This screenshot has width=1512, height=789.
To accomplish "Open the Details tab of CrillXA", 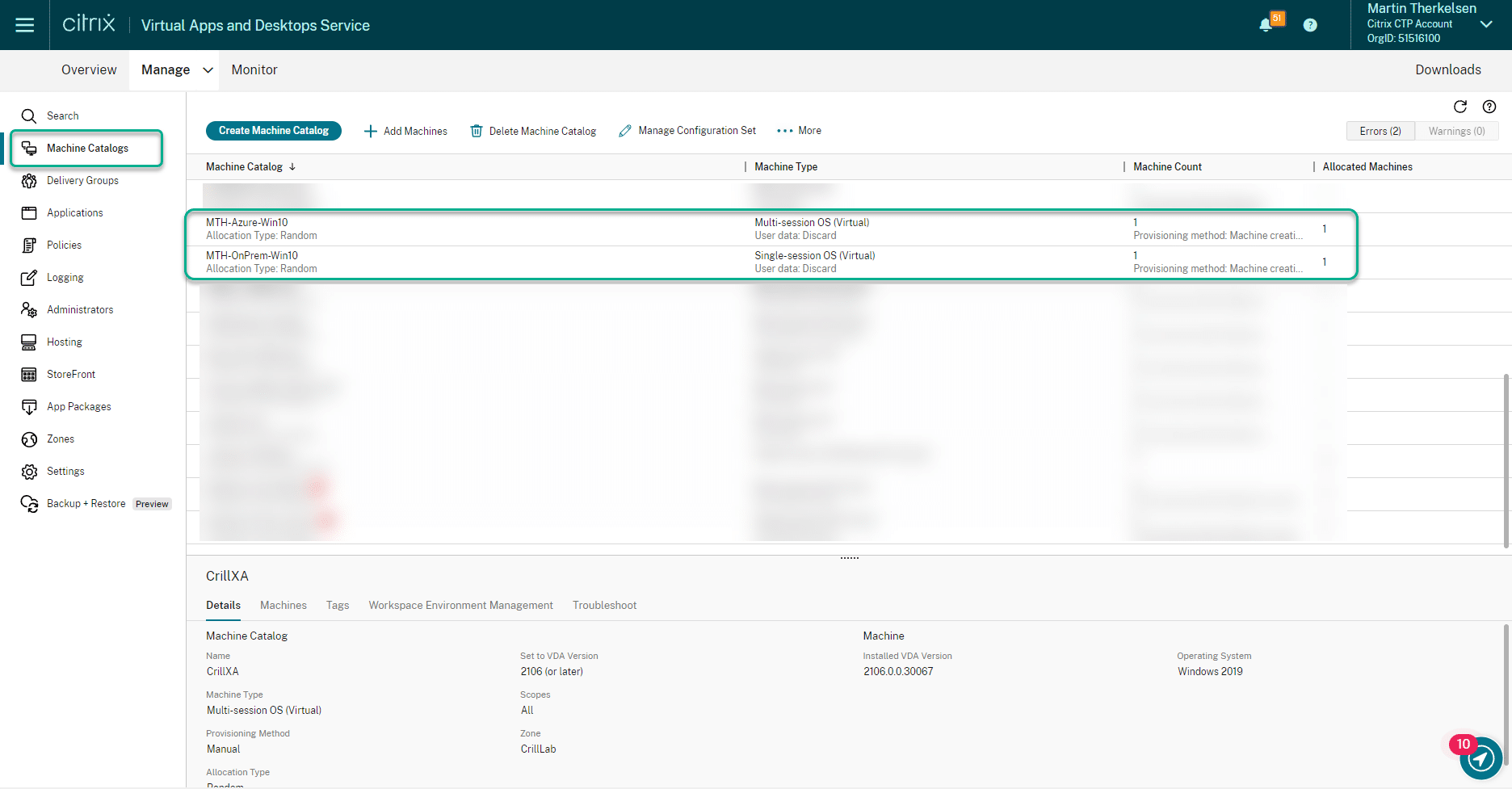I will pyautogui.click(x=223, y=606).
